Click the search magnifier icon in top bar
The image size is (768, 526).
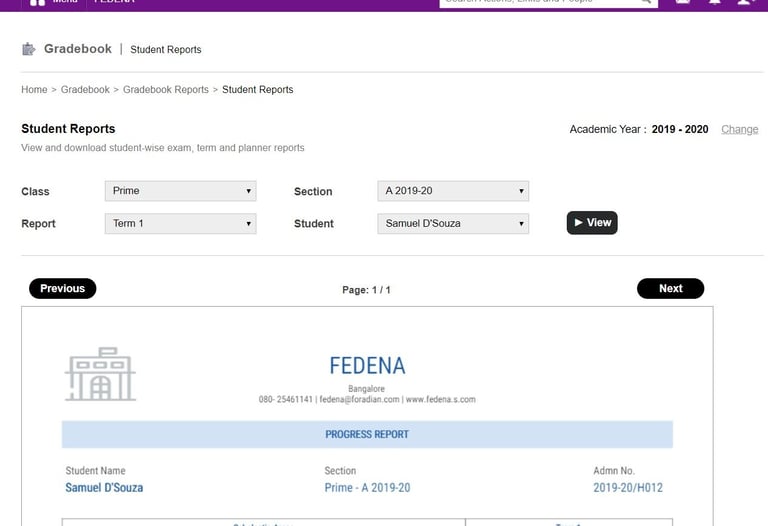(x=646, y=2)
